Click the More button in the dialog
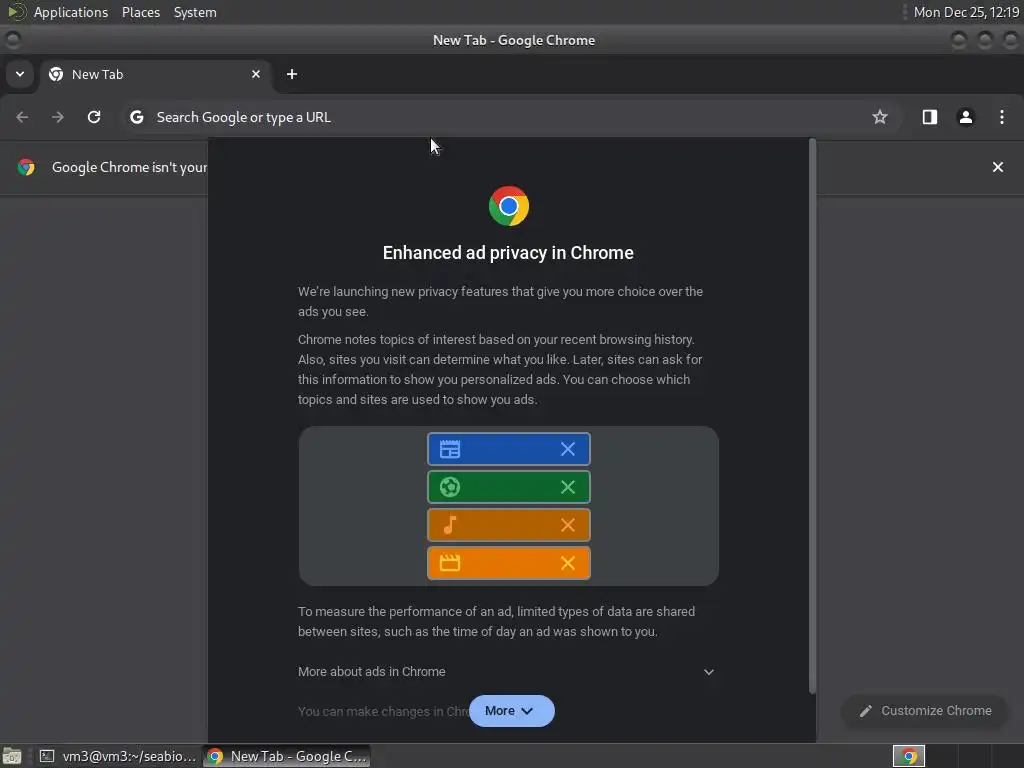This screenshot has width=1024, height=768. tap(511, 711)
